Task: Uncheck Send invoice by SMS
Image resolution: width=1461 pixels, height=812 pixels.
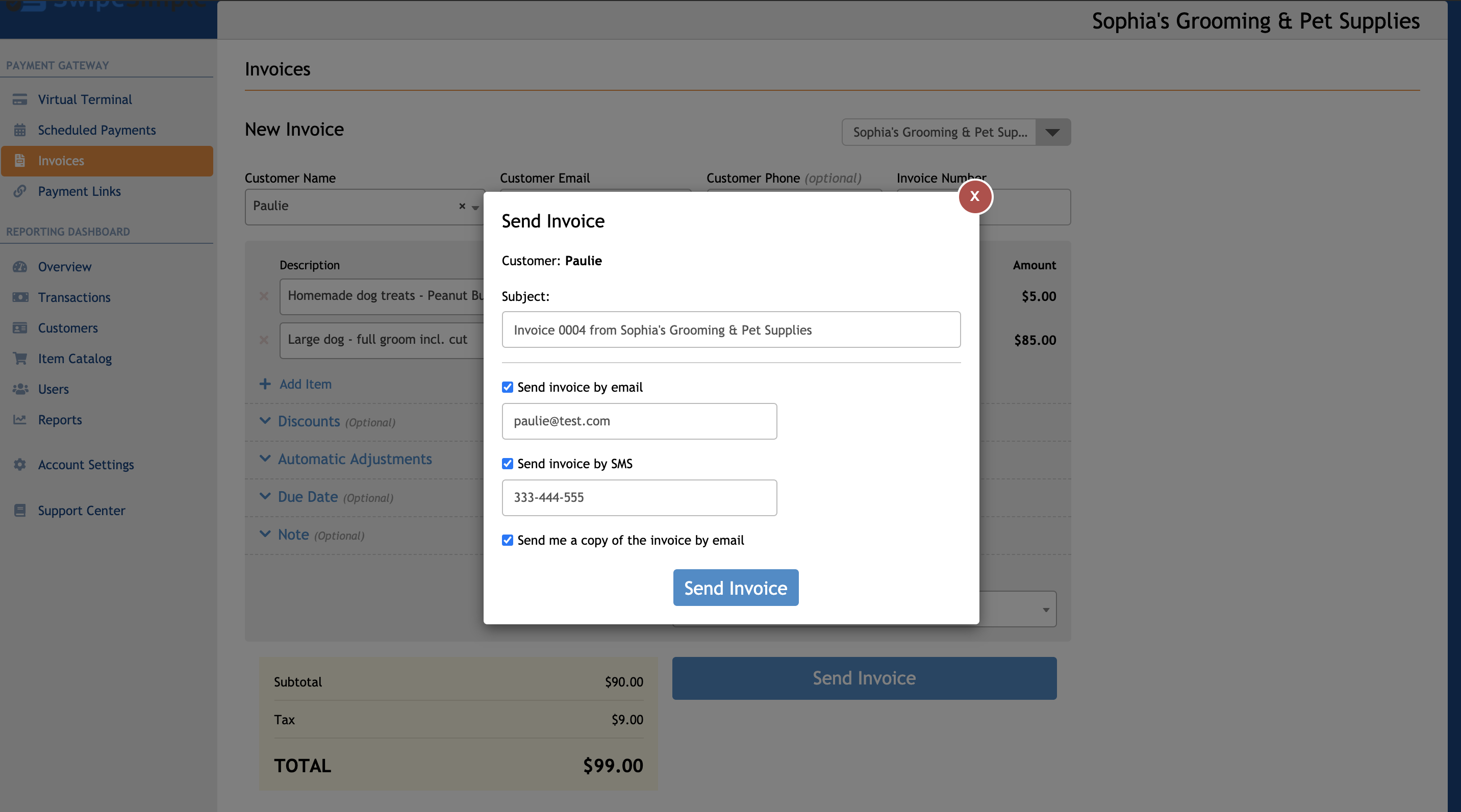Action: (508, 464)
